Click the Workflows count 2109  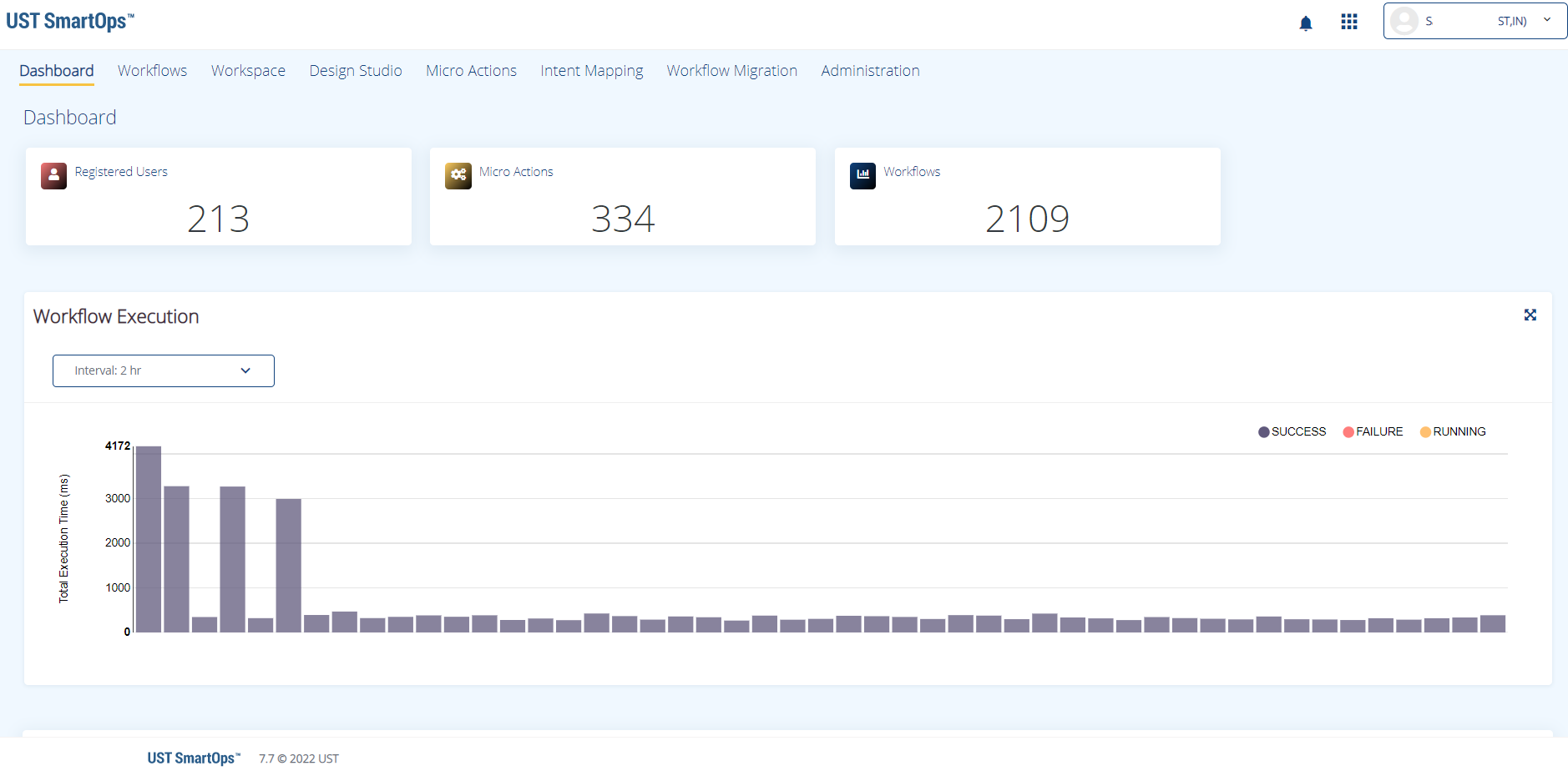(1027, 219)
